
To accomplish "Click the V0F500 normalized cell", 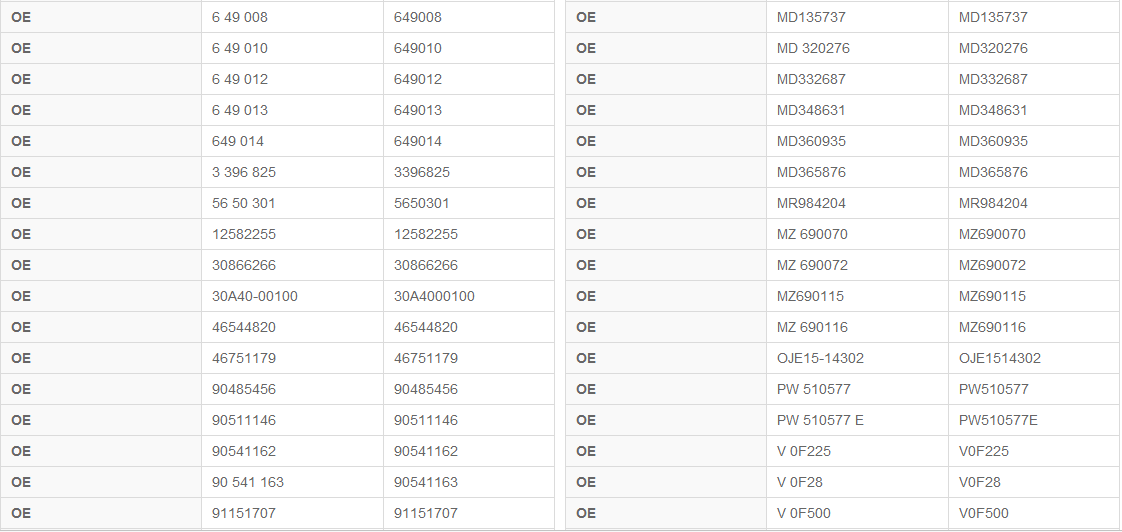I will [x=1034, y=513].
